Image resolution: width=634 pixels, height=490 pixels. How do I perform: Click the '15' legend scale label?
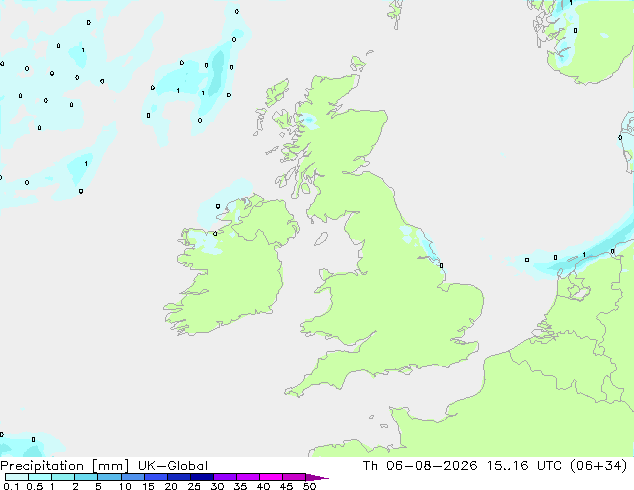coord(148,486)
